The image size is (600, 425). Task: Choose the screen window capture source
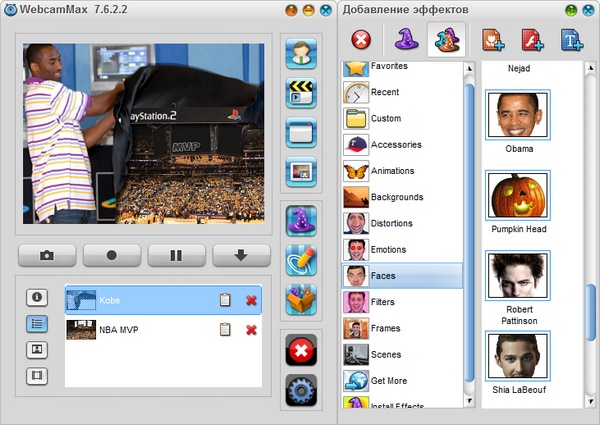pyautogui.click(x=301, y=132)
